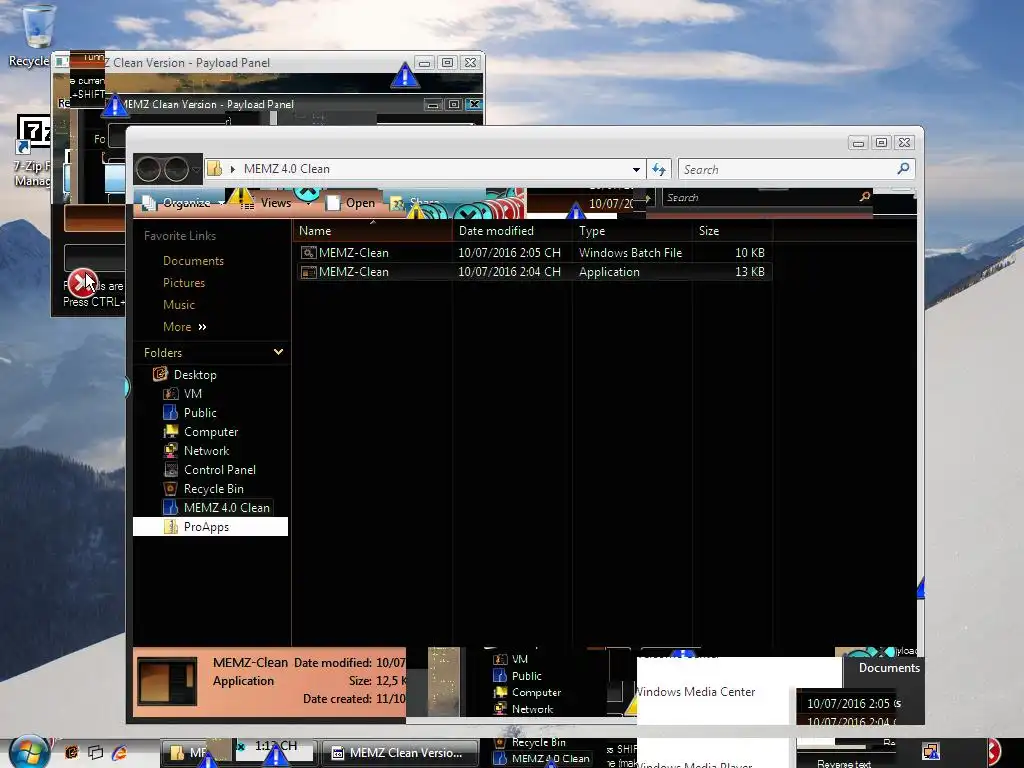Refresh the MEMZ 4.0 Clean folder view
Image resolution: width=1024 pixels, height=768 pixels.
(658, 170)
